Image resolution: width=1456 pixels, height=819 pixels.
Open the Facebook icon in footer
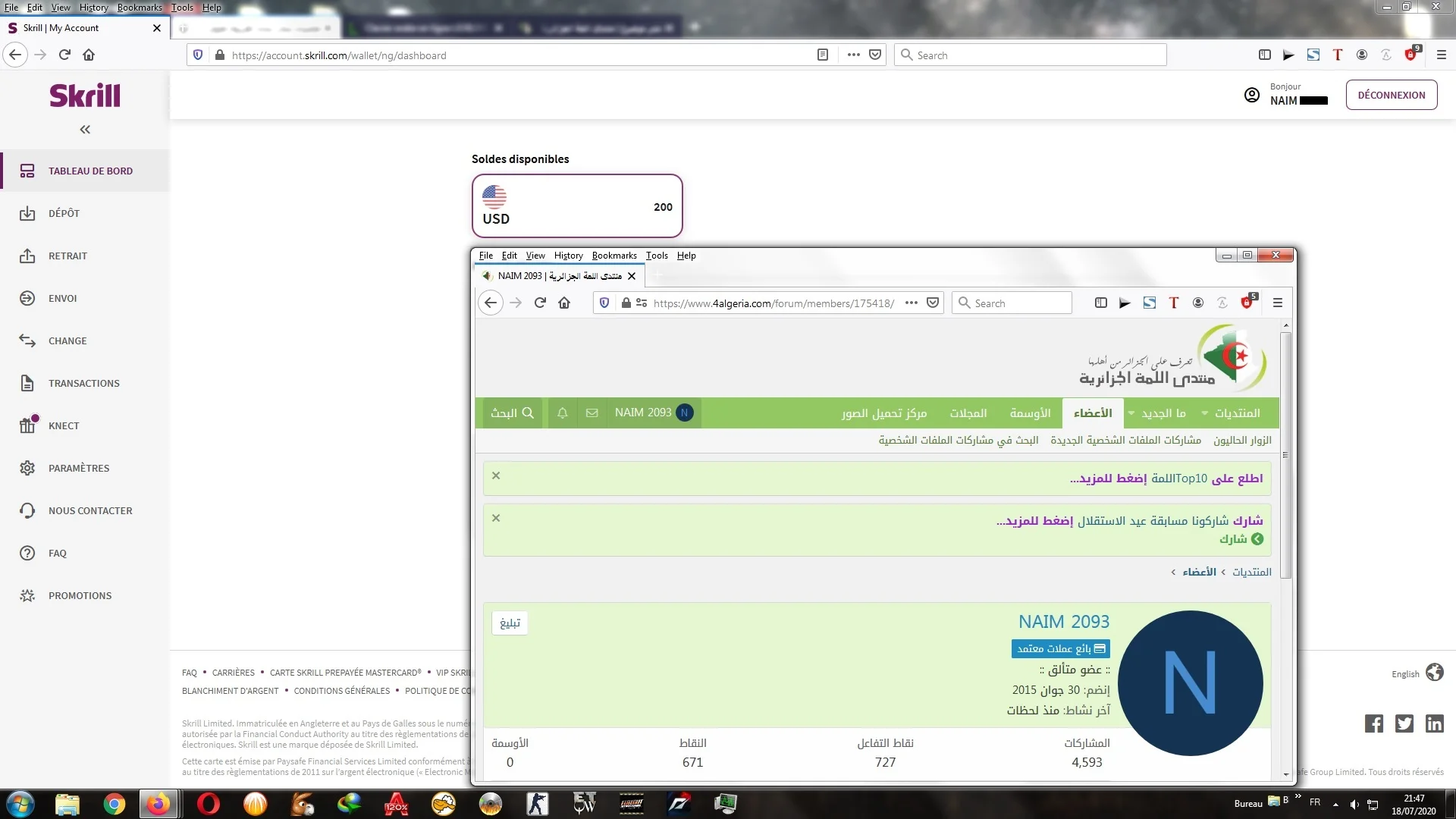(1373, 723)
